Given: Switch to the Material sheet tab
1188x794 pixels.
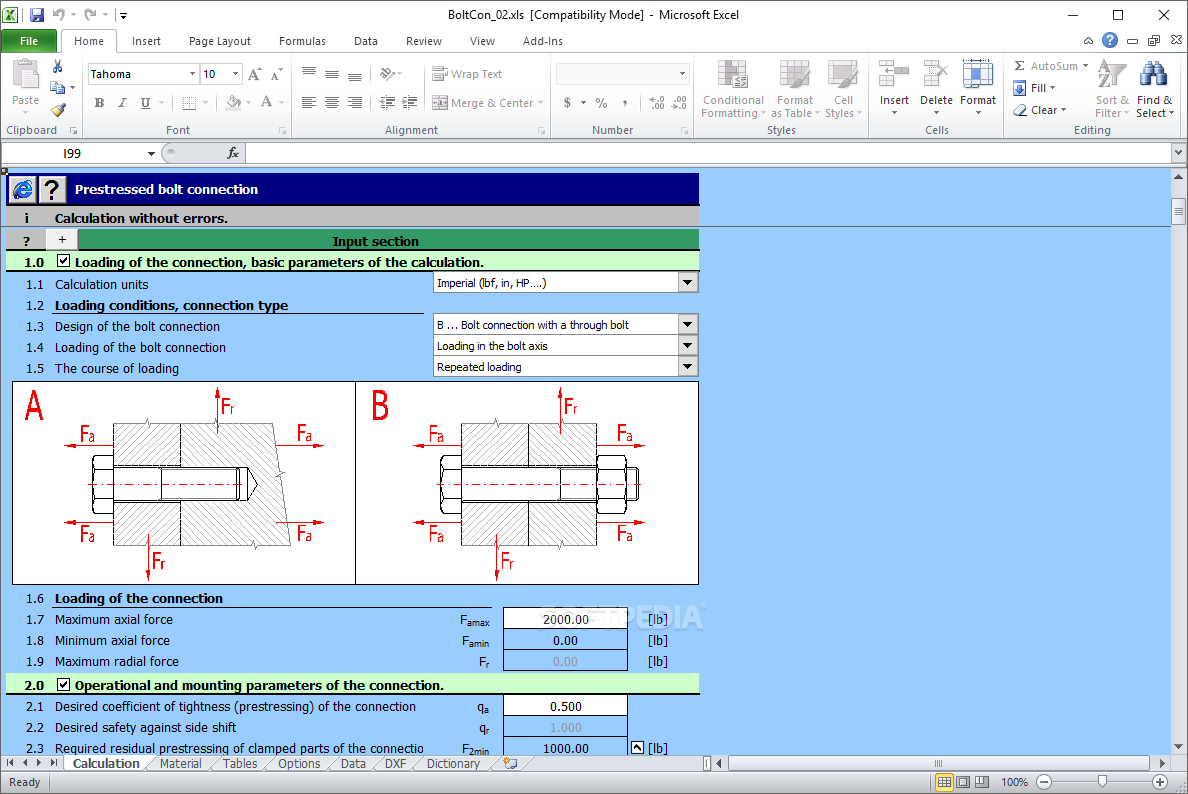Looking at the screenshot, I should pos(180,764).
